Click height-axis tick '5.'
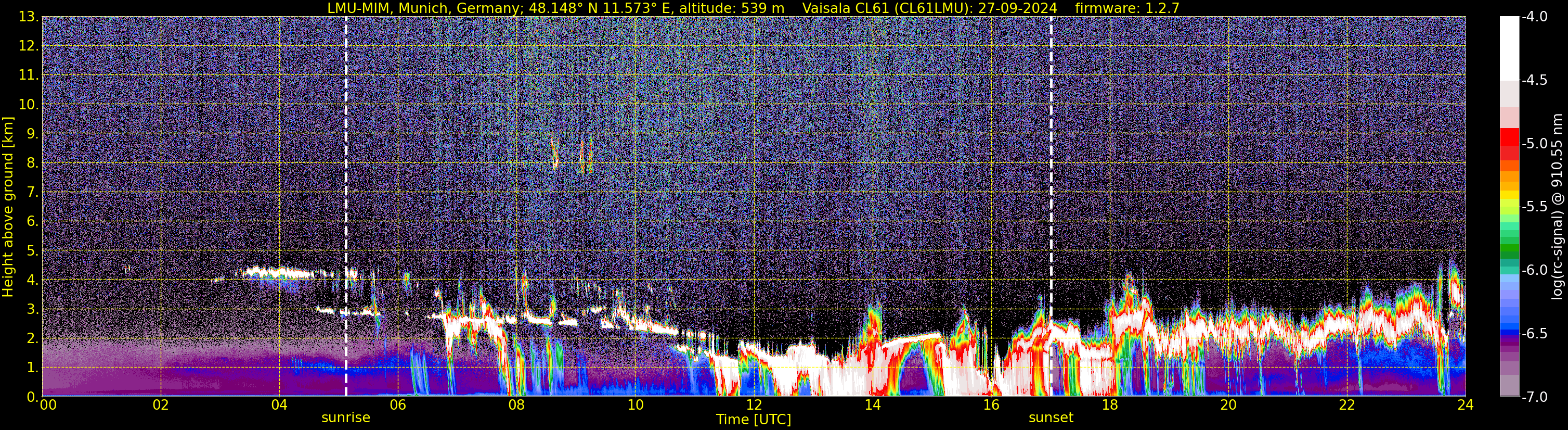1568x430 pixels. click(33, 250)
